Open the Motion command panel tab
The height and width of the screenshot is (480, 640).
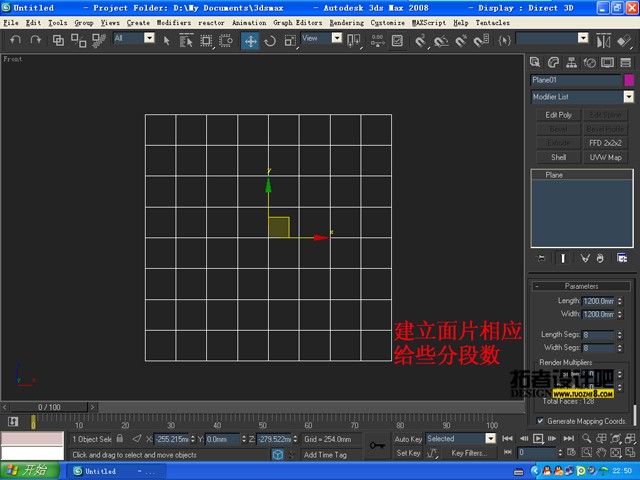589,62
